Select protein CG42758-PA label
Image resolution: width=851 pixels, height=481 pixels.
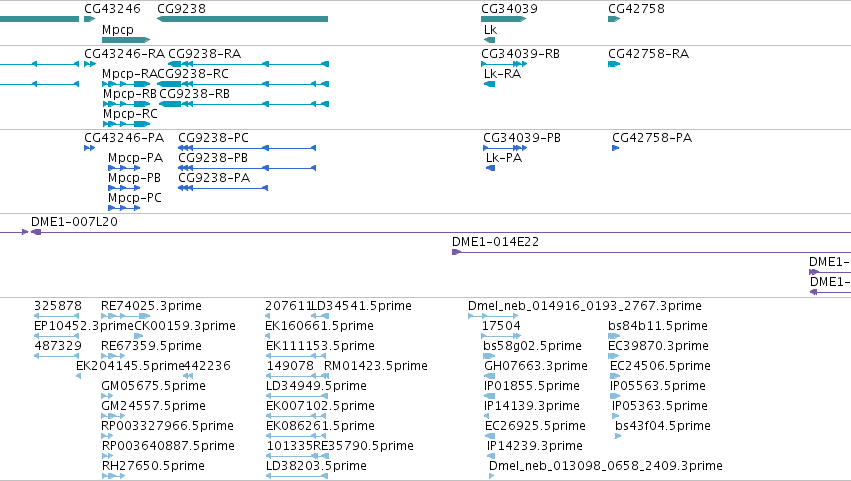(x=652, y=138)
